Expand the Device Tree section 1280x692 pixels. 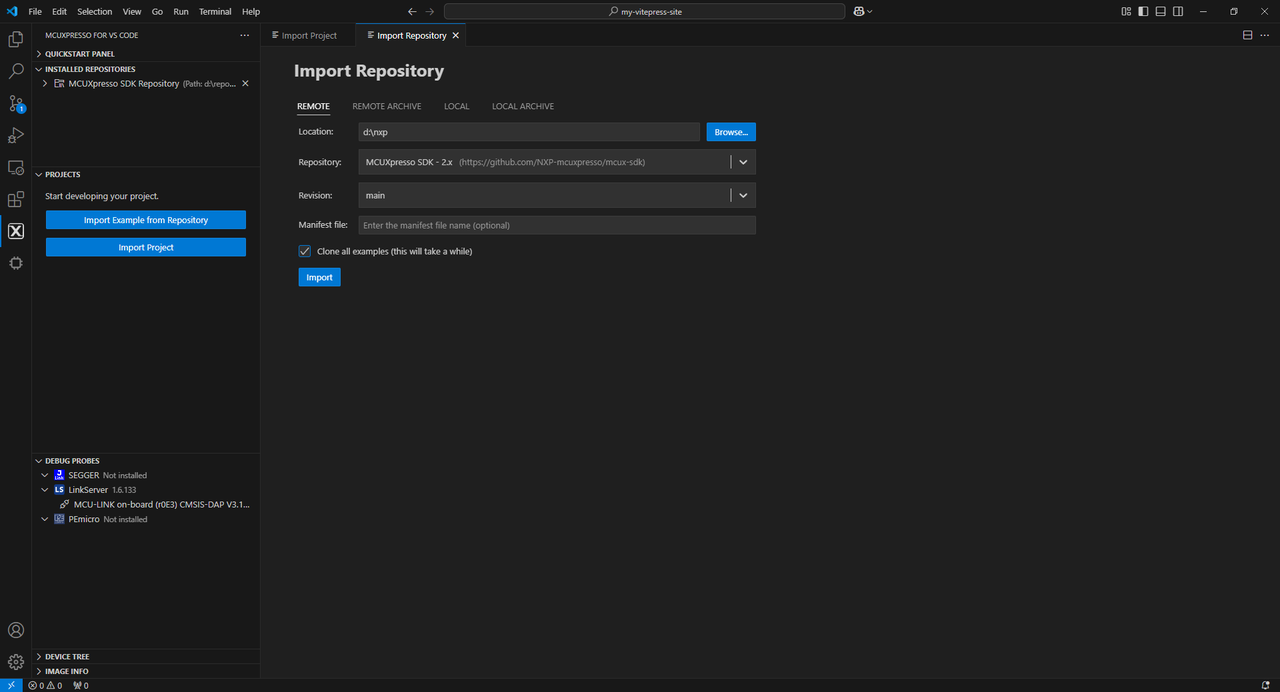click(66, 657)
